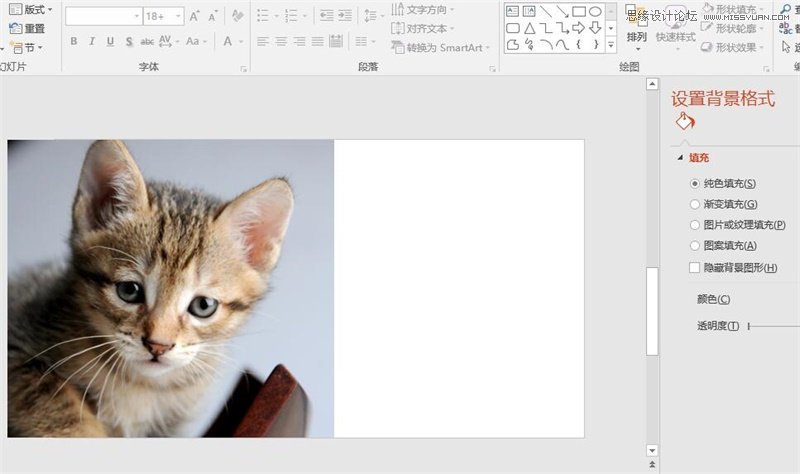Open 节 section dropdown
The height and width of the screenshot is (474, 800).
pos(27,48)
